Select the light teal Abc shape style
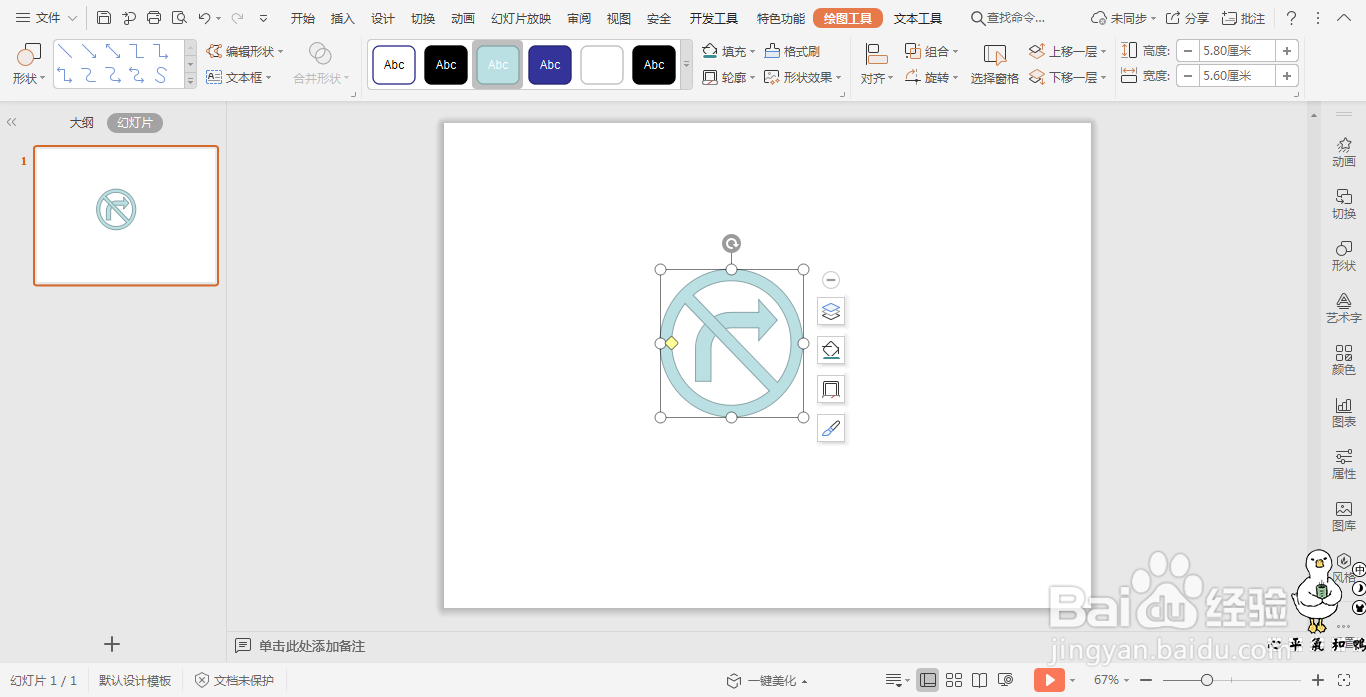The width and height of the screenshot is (1366, 697). 498,65
